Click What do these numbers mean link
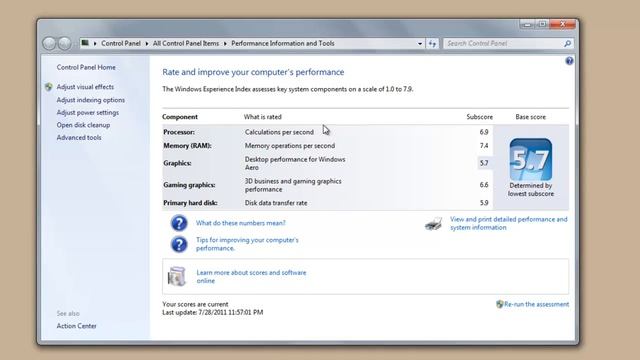Screen dimensions: 640x360 [241, 223]
